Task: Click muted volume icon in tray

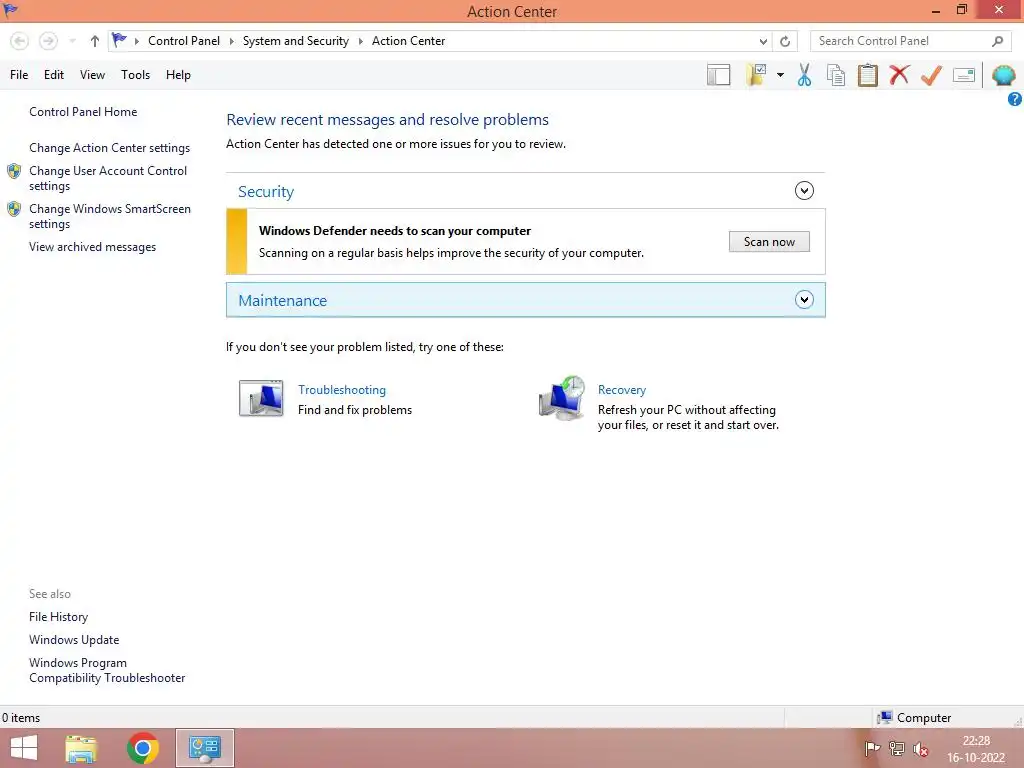Action: (x=921, y=749)
